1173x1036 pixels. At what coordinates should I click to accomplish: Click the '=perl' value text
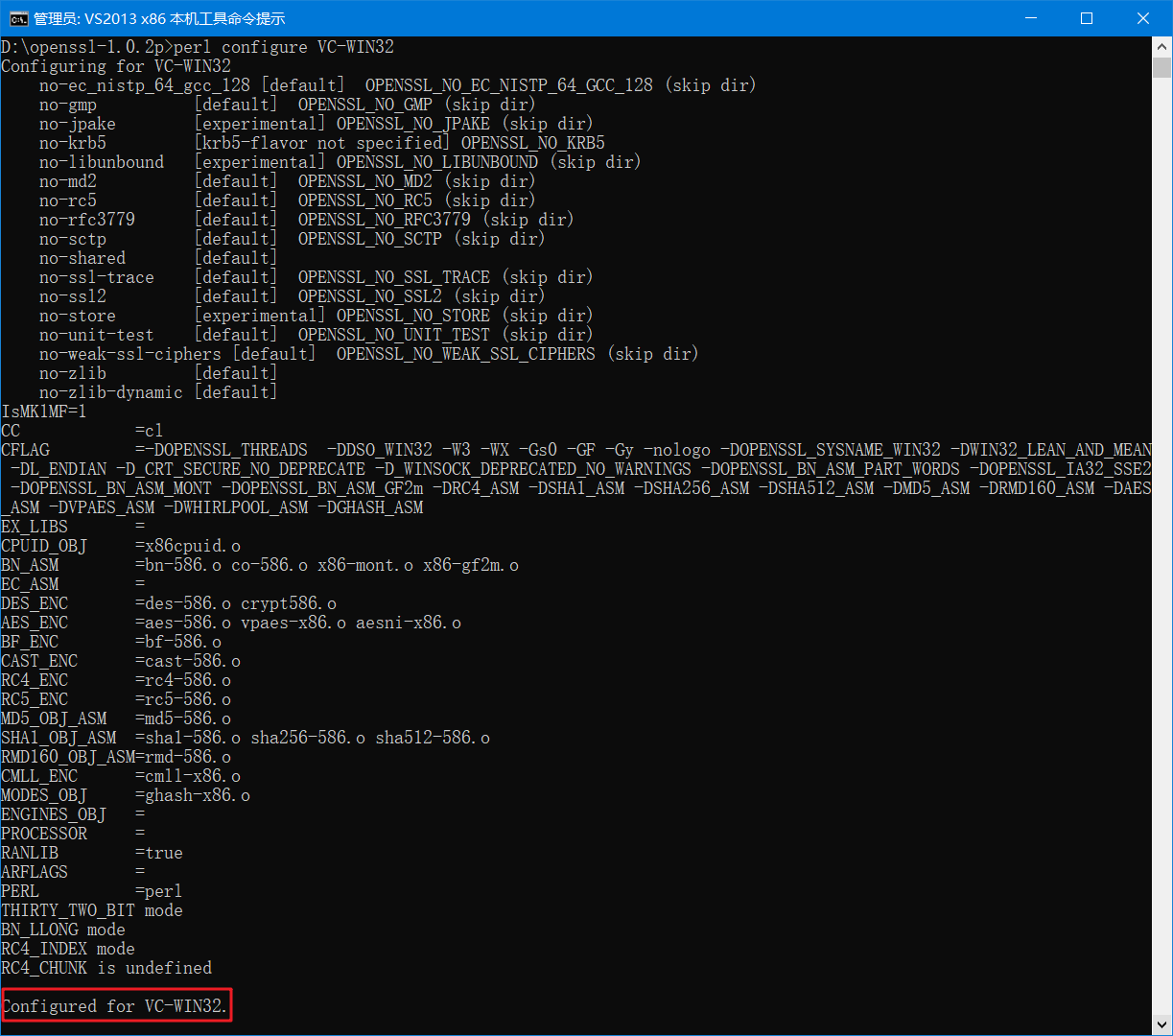pos(159,891)
